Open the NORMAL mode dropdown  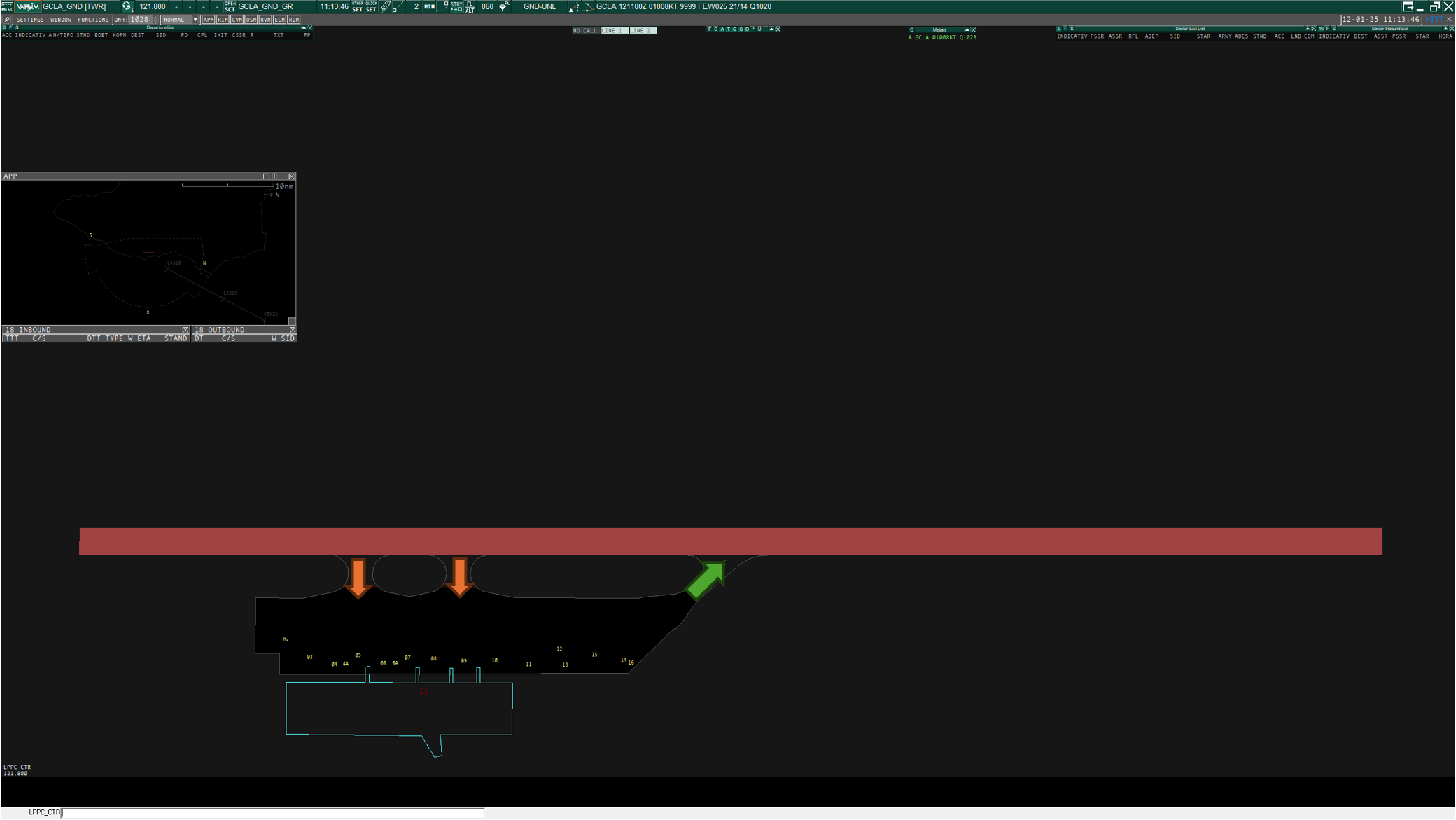(181, 20)
